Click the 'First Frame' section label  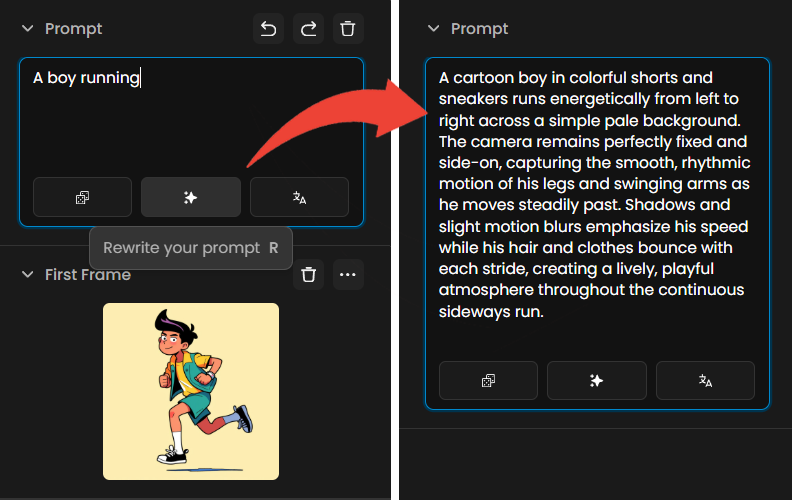click(88, 275)
